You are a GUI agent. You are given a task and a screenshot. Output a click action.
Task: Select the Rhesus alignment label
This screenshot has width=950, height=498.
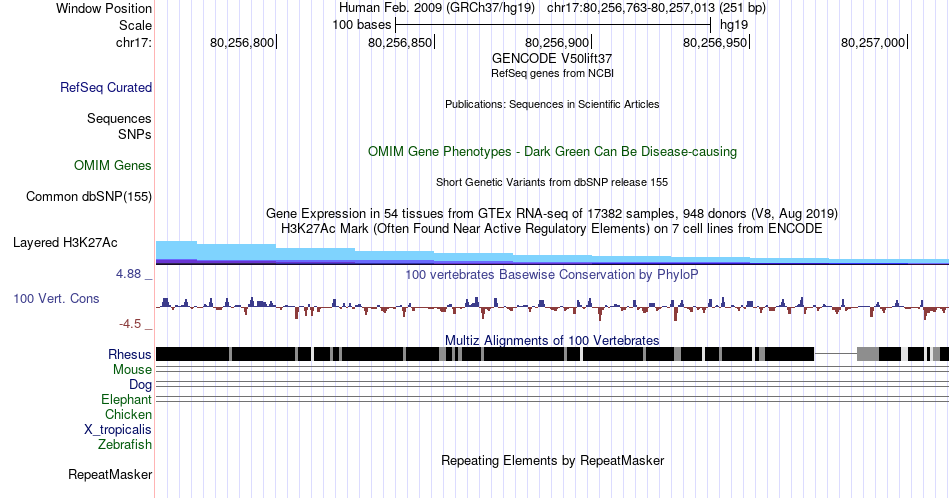coord(130,354)
